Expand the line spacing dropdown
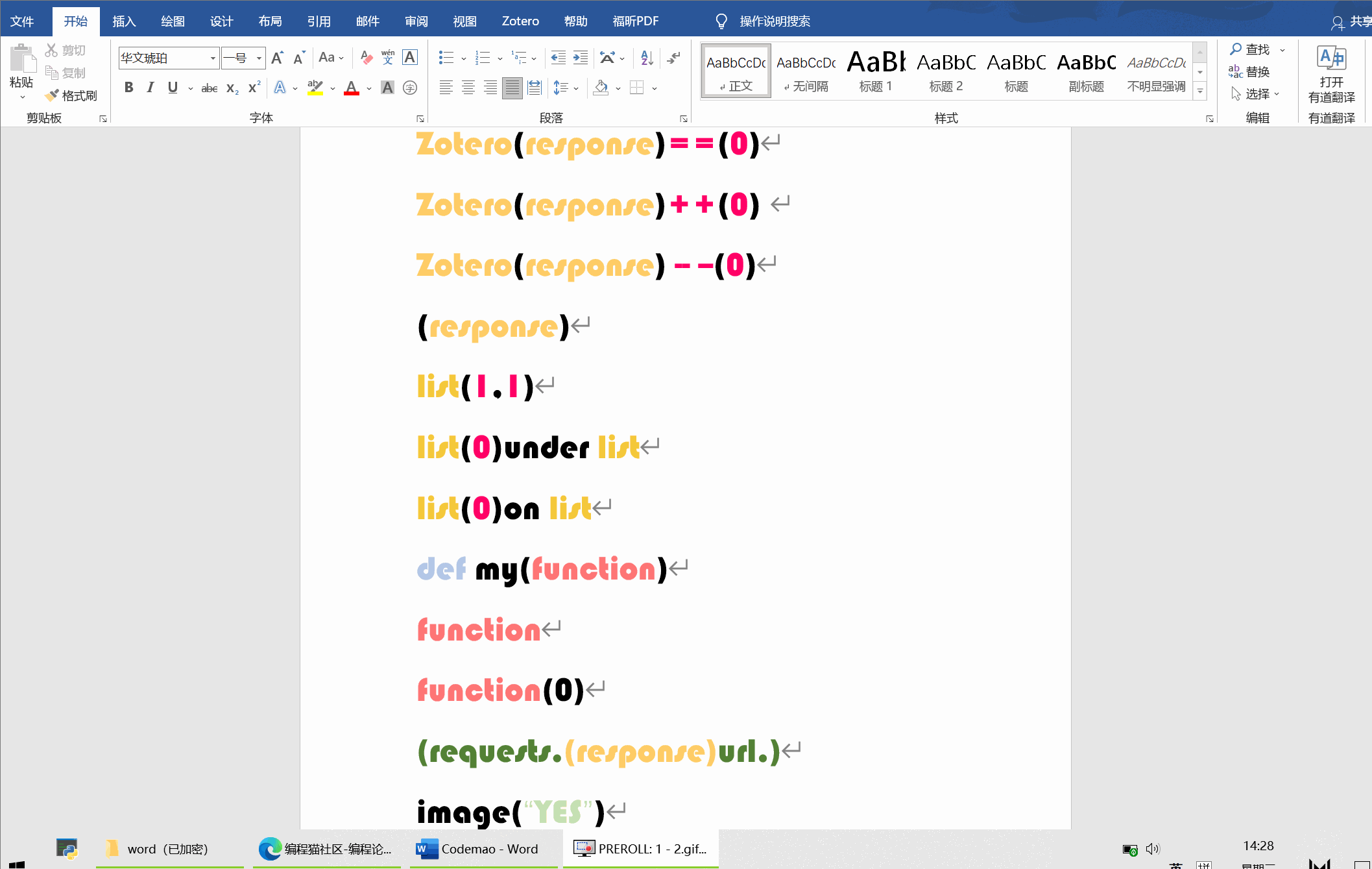1372x869 pixels. click(576, 88)
